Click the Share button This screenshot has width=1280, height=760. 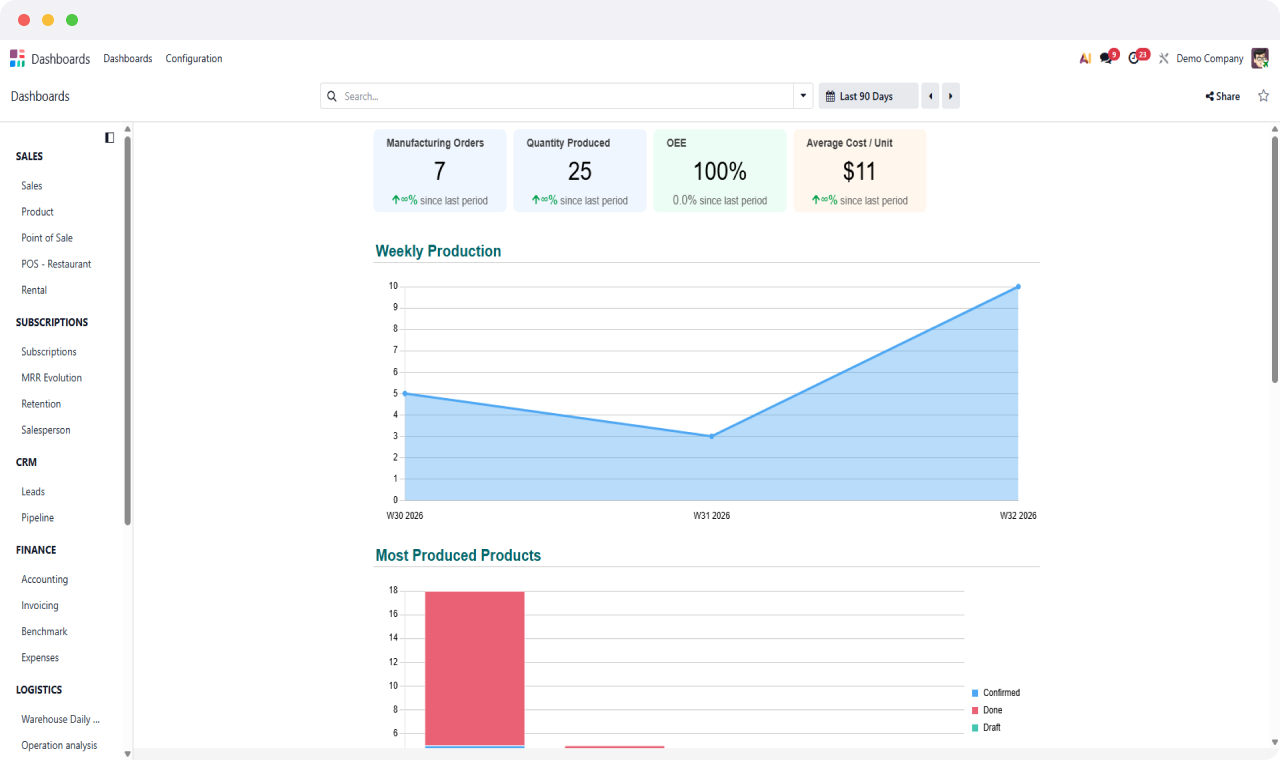1222,96
